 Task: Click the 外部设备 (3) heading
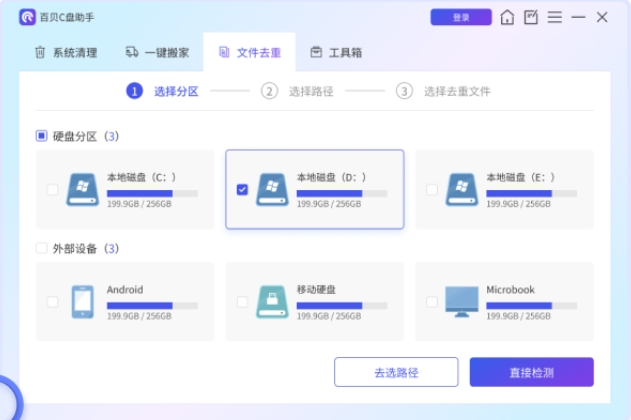click(x=86, y=249)
